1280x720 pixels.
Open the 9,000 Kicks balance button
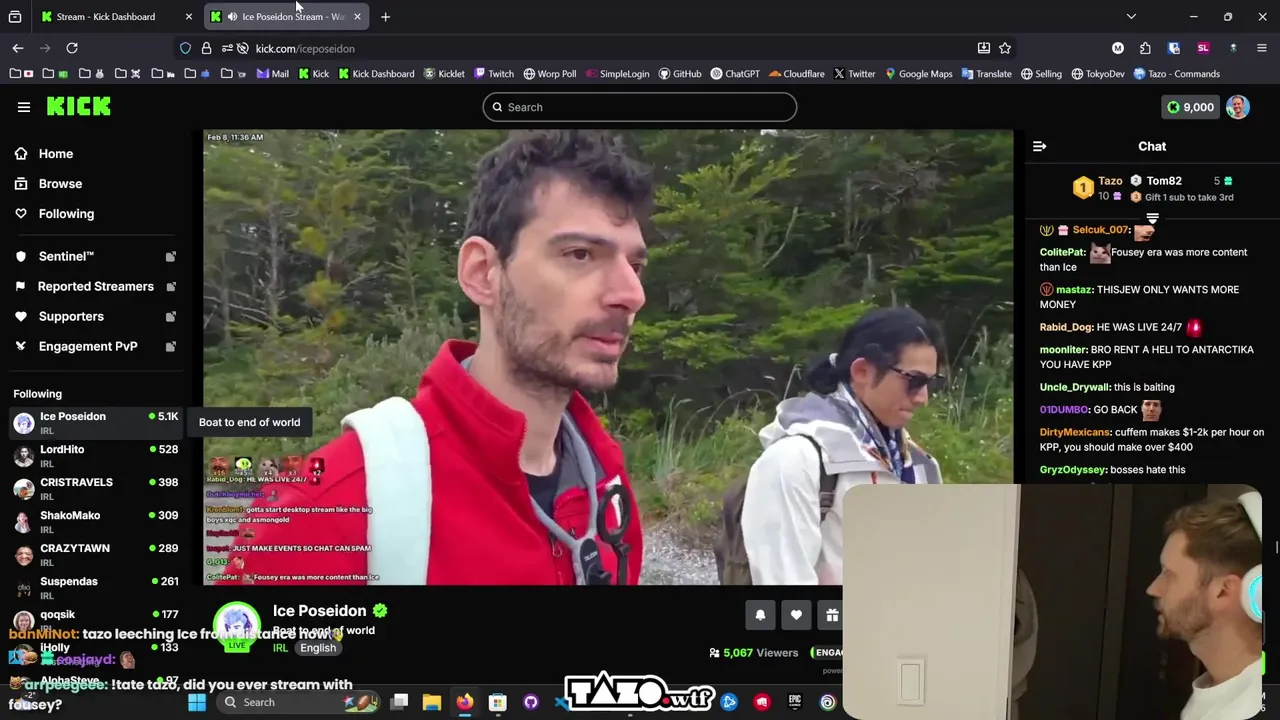(1190, 107)
